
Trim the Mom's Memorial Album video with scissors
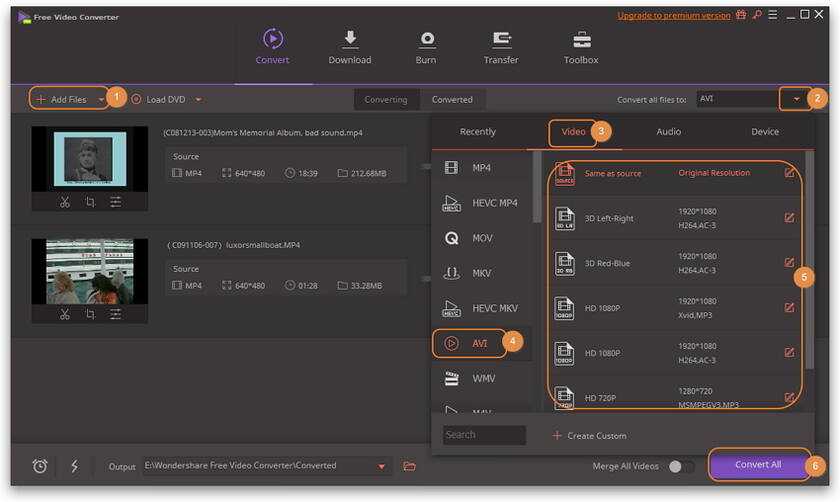(x=65, y=202)
